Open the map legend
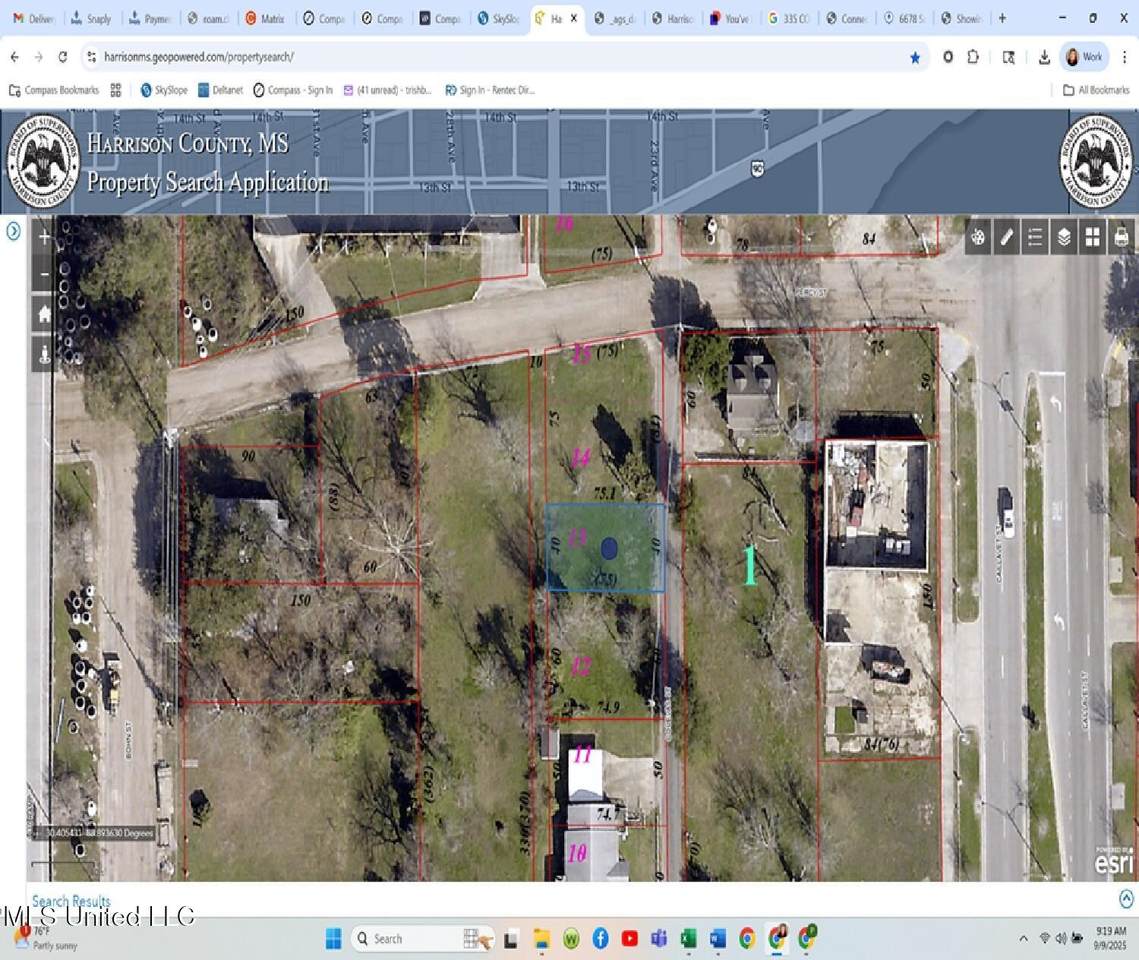 point(1034,237)
